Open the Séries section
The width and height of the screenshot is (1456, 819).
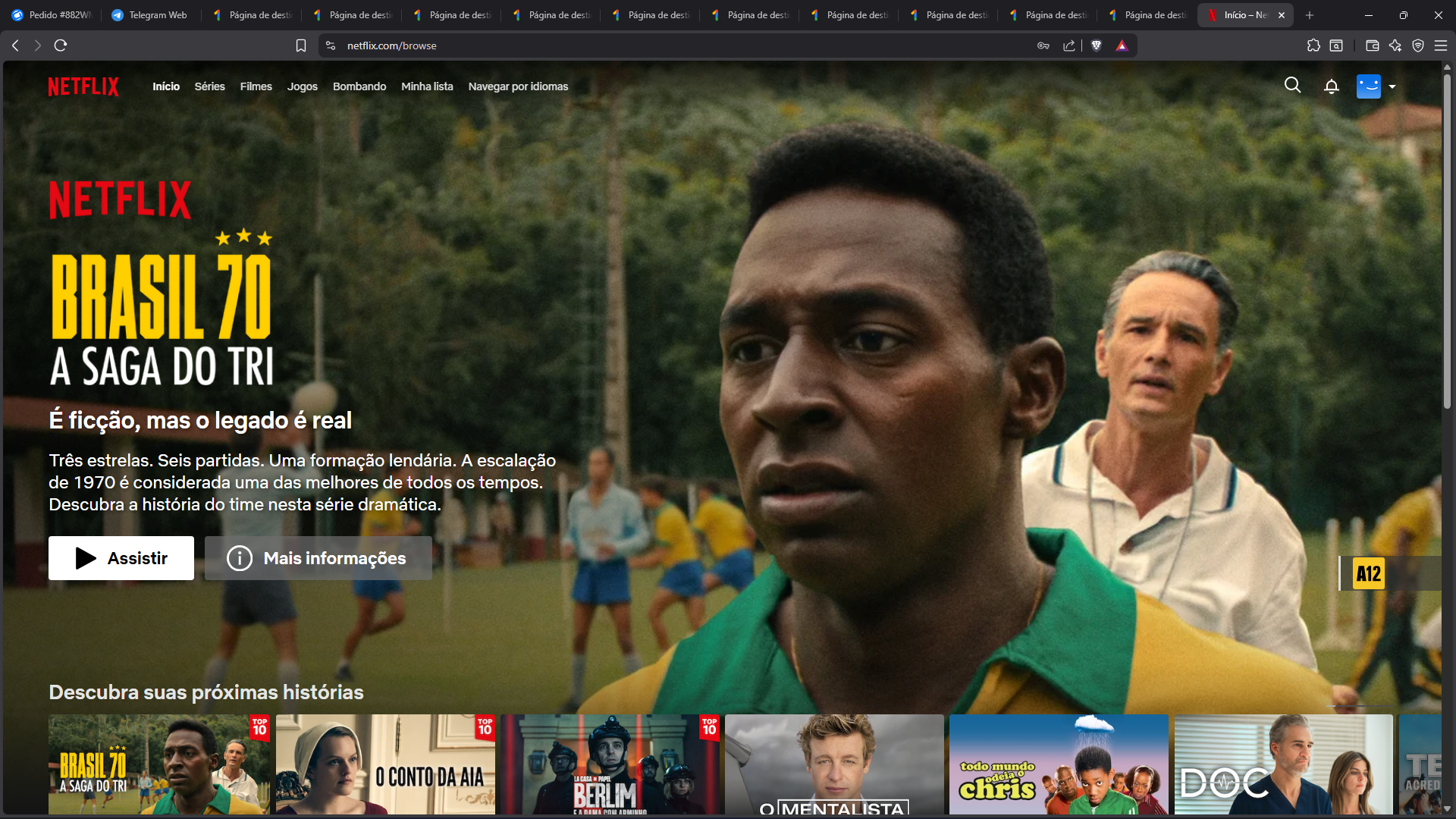(209, 86)
